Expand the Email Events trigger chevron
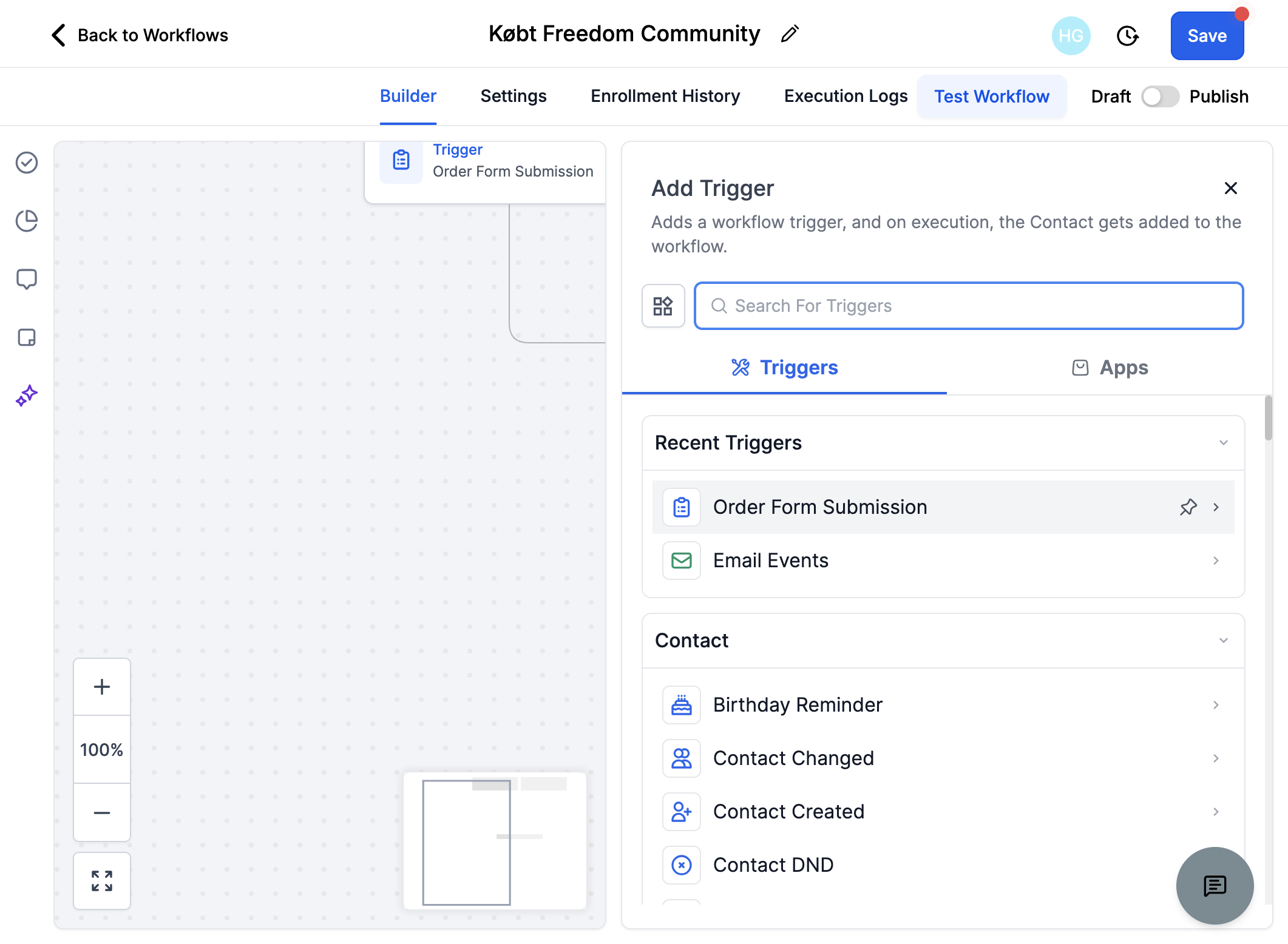Screen dimensions: 1288x944 1216,561
